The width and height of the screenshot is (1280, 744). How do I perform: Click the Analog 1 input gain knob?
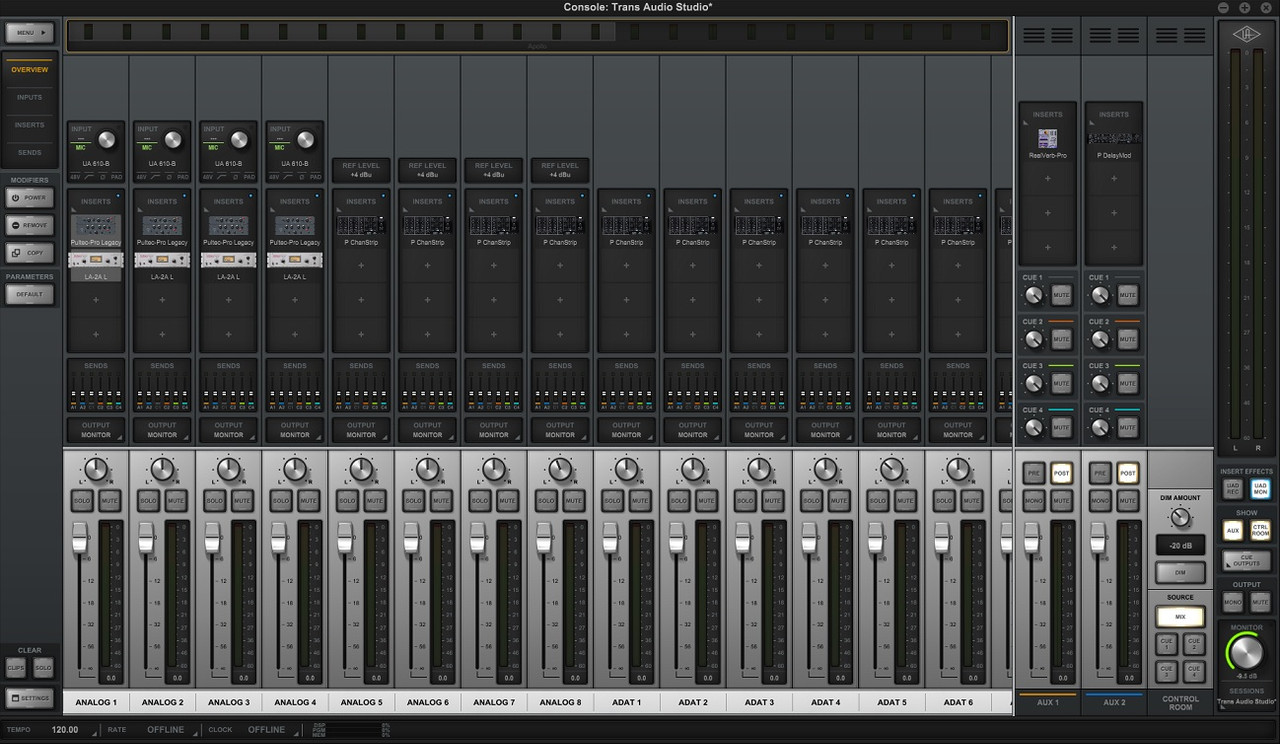[x=107, y=140]
